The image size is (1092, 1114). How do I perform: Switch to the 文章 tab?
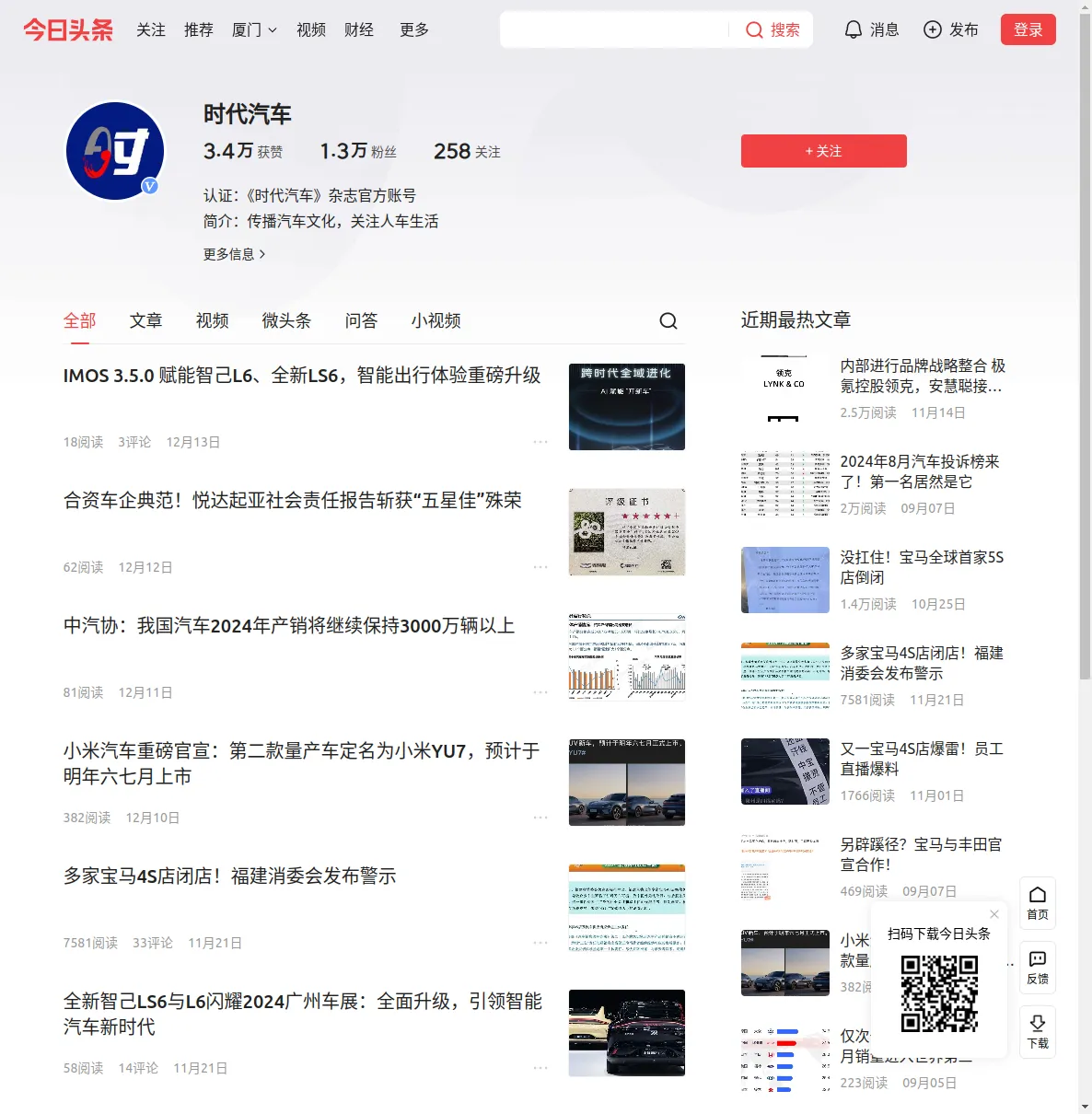[x=146, y=320]
